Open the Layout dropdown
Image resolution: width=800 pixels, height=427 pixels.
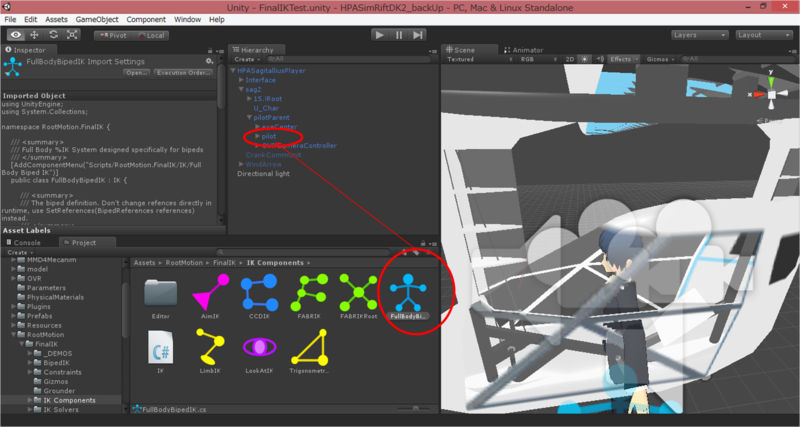point(764,35)
